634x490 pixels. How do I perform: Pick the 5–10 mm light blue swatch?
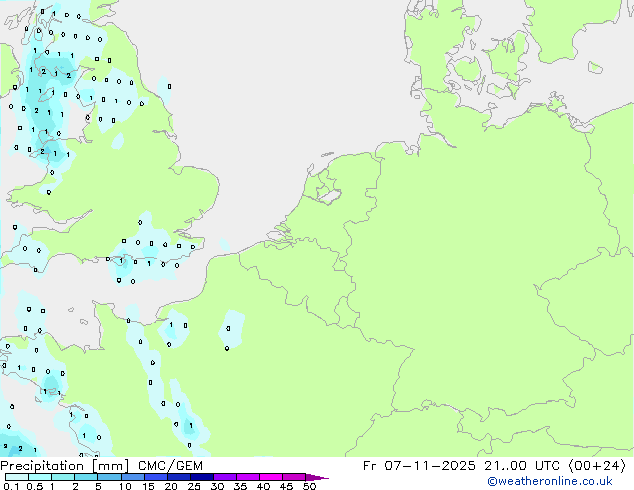109,477
